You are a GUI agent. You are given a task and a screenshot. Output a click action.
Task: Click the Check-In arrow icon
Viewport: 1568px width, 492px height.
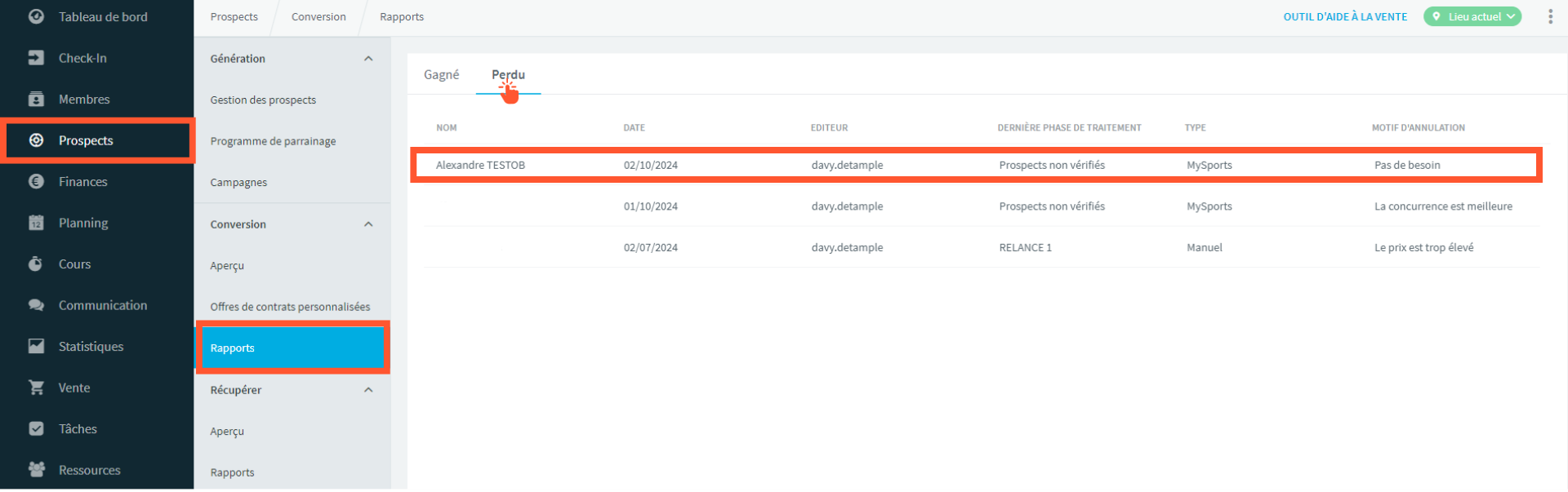pos(36,58)
